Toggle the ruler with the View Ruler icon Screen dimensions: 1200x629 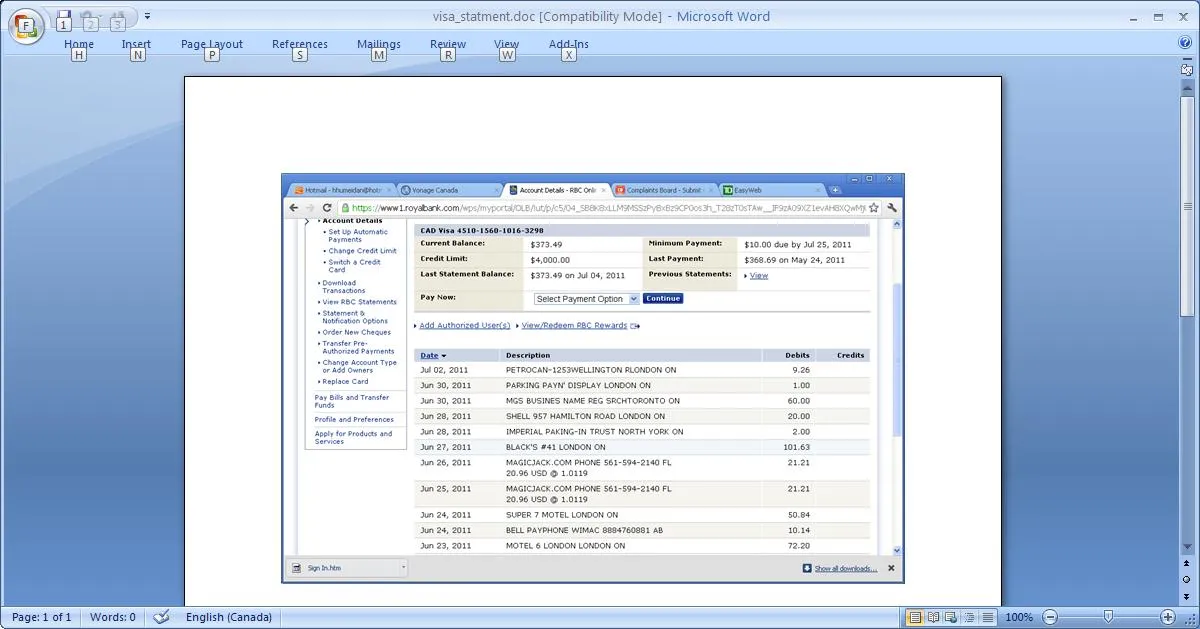(x=1187, y=69)
